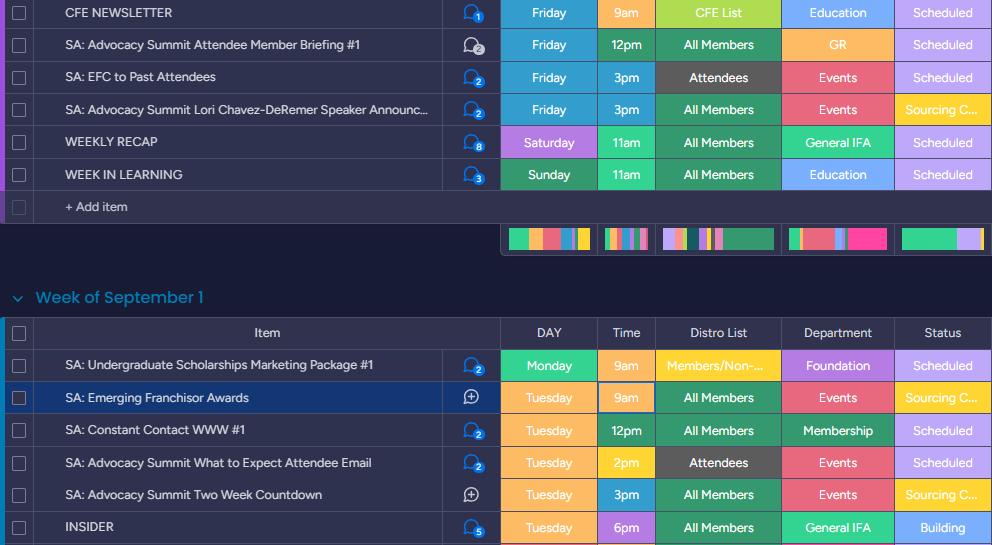This screenshot has width=992, height=545.
Task: Open SA: Advocacy Summit Two Week Countdown item
Action: (x=194, y=495)
